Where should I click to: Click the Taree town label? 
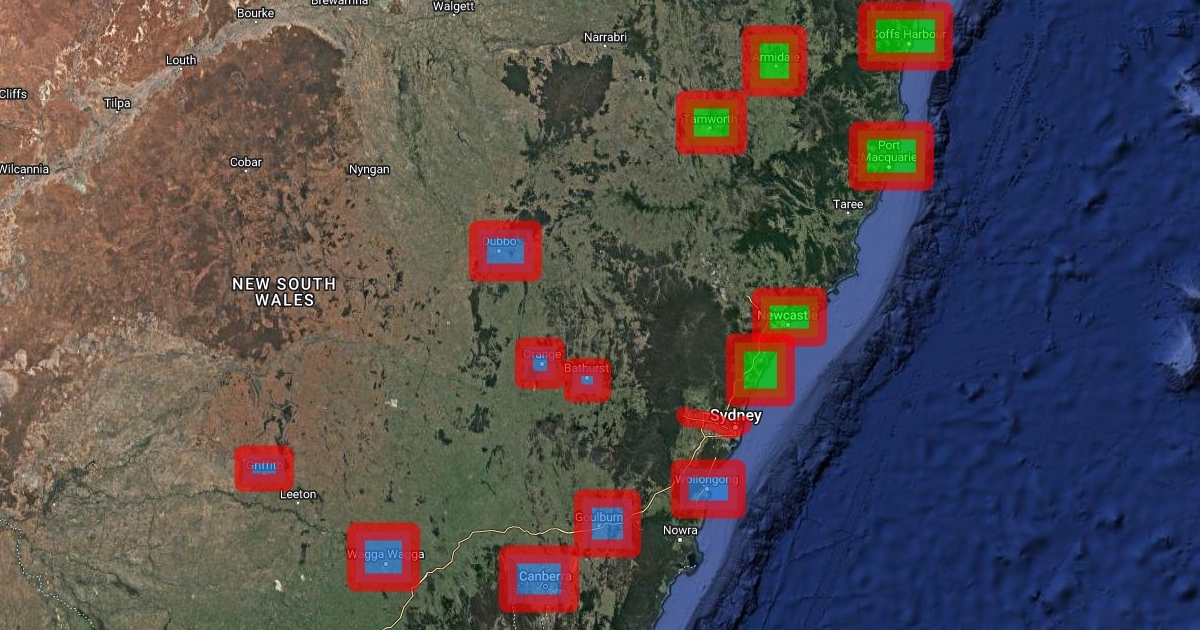[x=848, y=204]
